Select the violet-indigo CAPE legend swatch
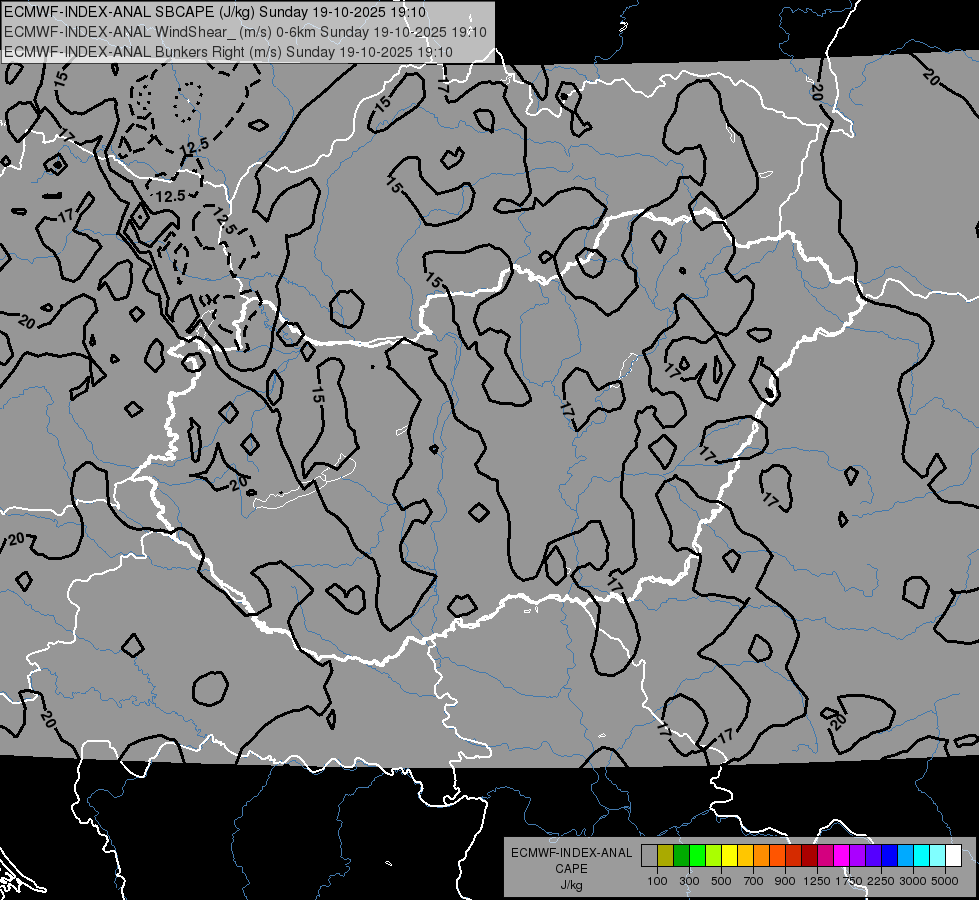 tap(873, 856)
